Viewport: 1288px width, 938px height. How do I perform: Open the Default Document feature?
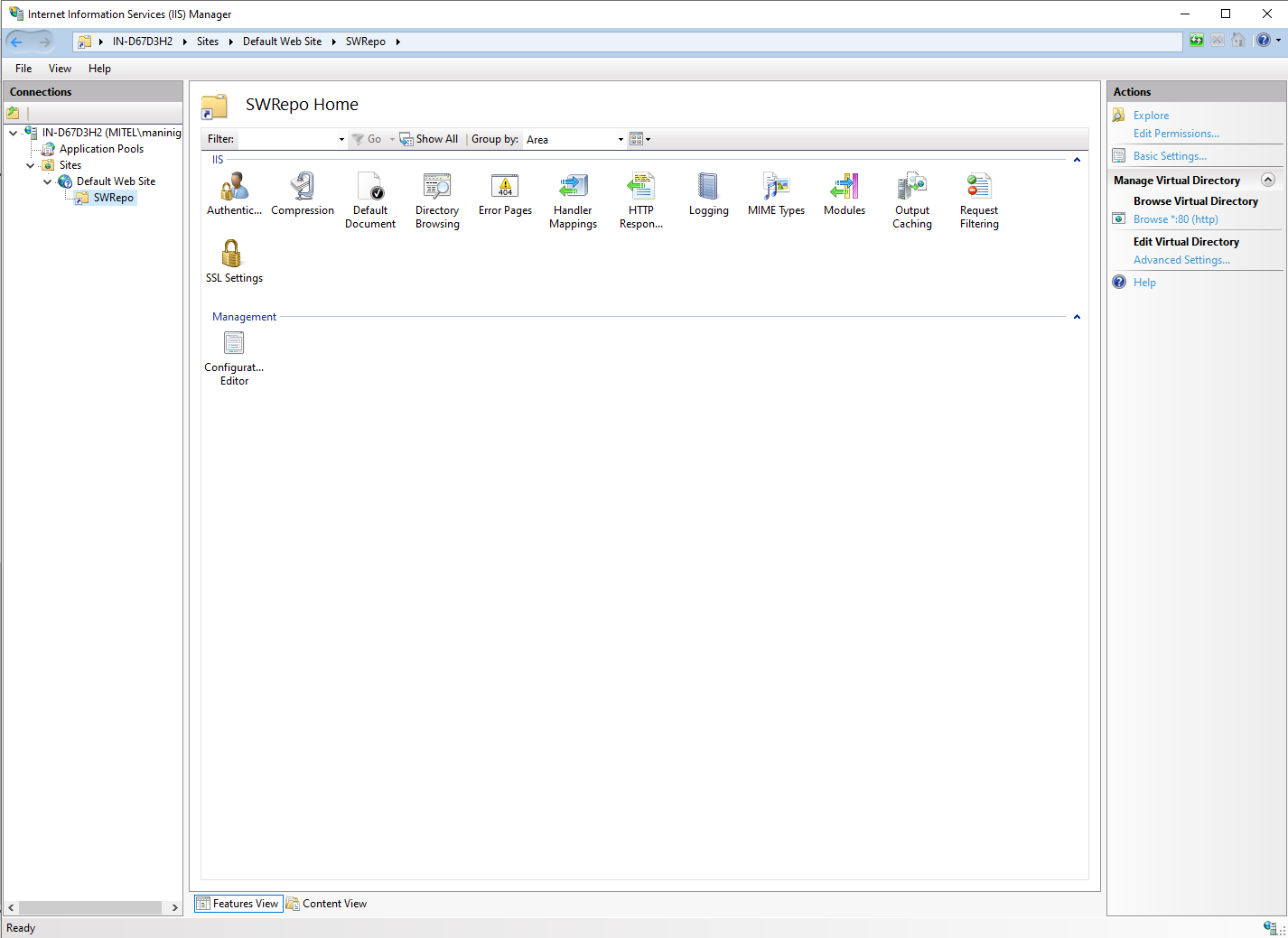(x=370, y=200)
